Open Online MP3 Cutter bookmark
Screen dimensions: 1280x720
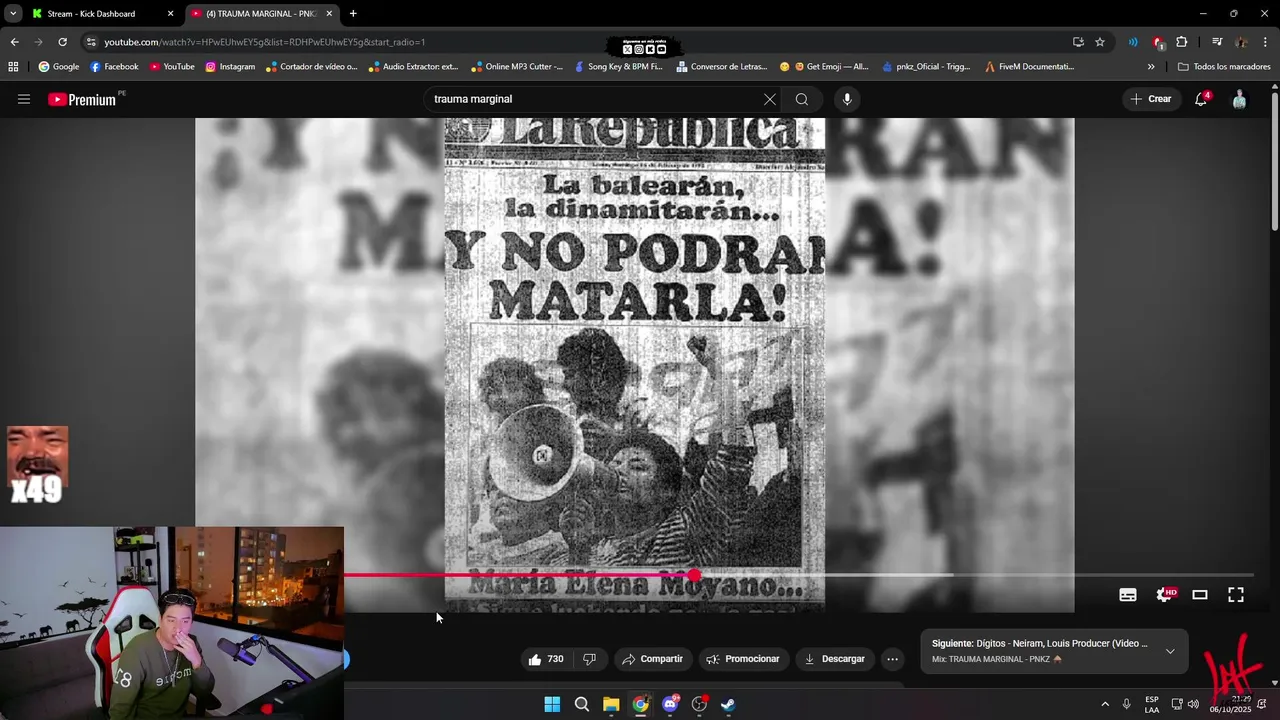pos(517,67)
